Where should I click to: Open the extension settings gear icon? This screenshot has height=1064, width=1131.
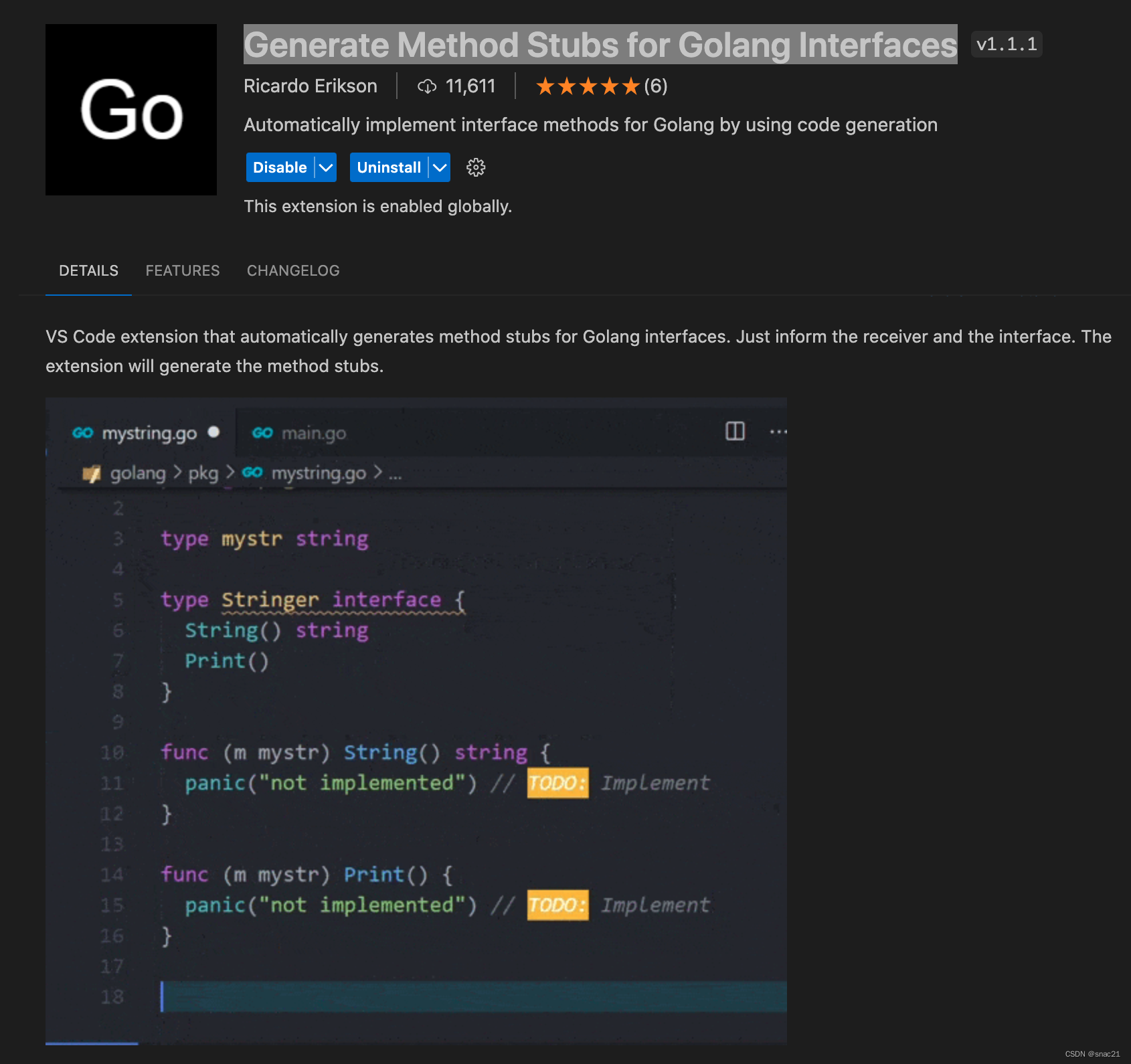[476, 167]
